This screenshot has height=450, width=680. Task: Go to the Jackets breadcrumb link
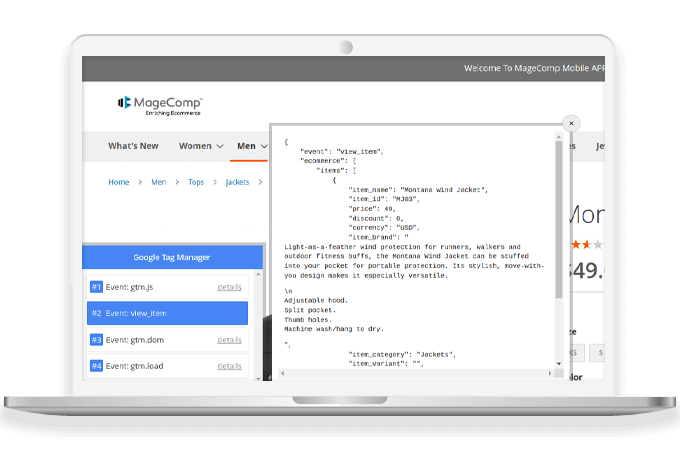[237, 182]
